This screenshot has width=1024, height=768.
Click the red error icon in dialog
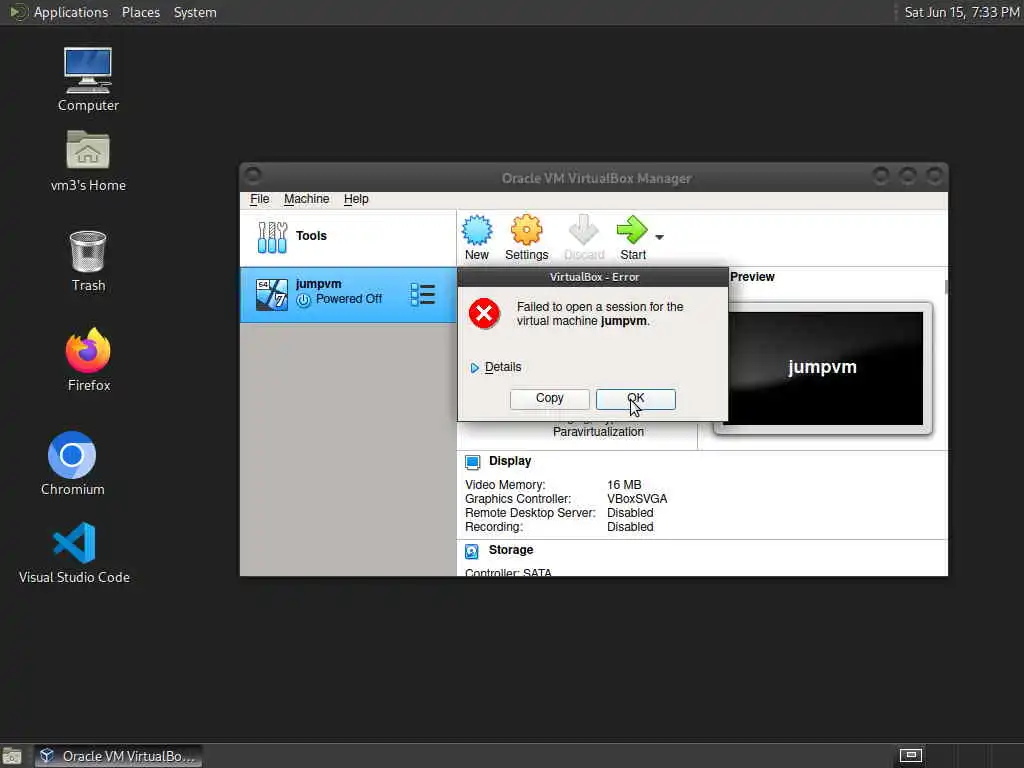pos(485,314)
